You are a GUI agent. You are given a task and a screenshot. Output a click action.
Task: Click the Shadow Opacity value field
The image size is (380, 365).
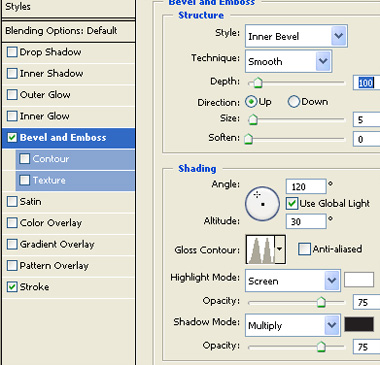pos(367,347)
